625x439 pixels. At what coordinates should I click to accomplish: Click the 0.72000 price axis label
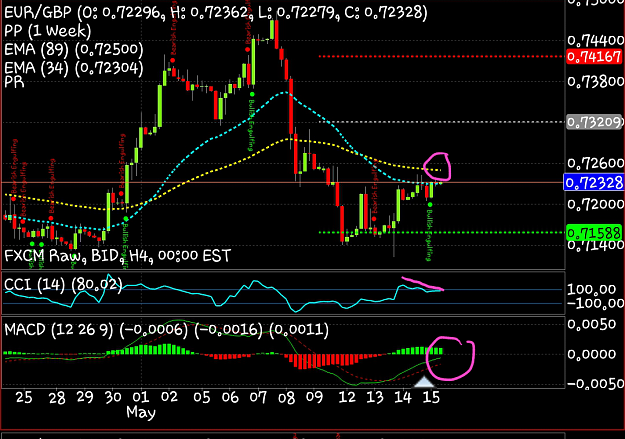point(596,205)
